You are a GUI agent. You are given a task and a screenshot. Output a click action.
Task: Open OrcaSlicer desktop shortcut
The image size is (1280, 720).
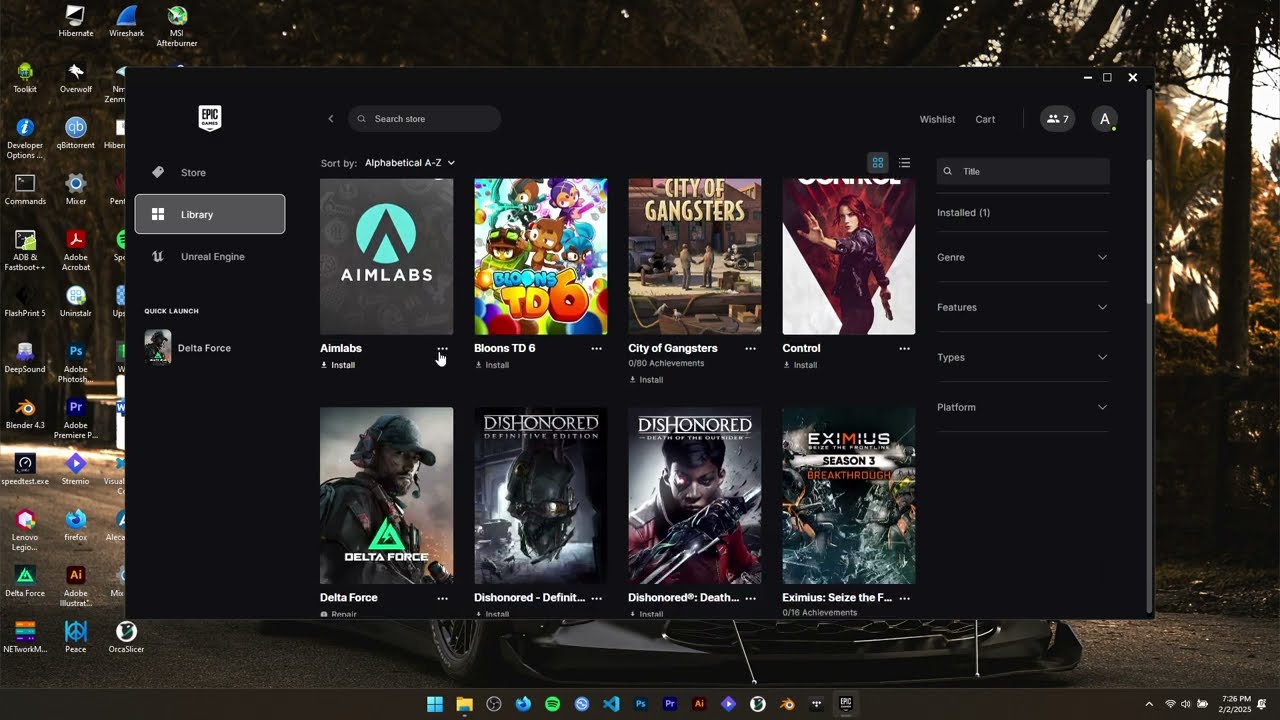tap(126, 638)
